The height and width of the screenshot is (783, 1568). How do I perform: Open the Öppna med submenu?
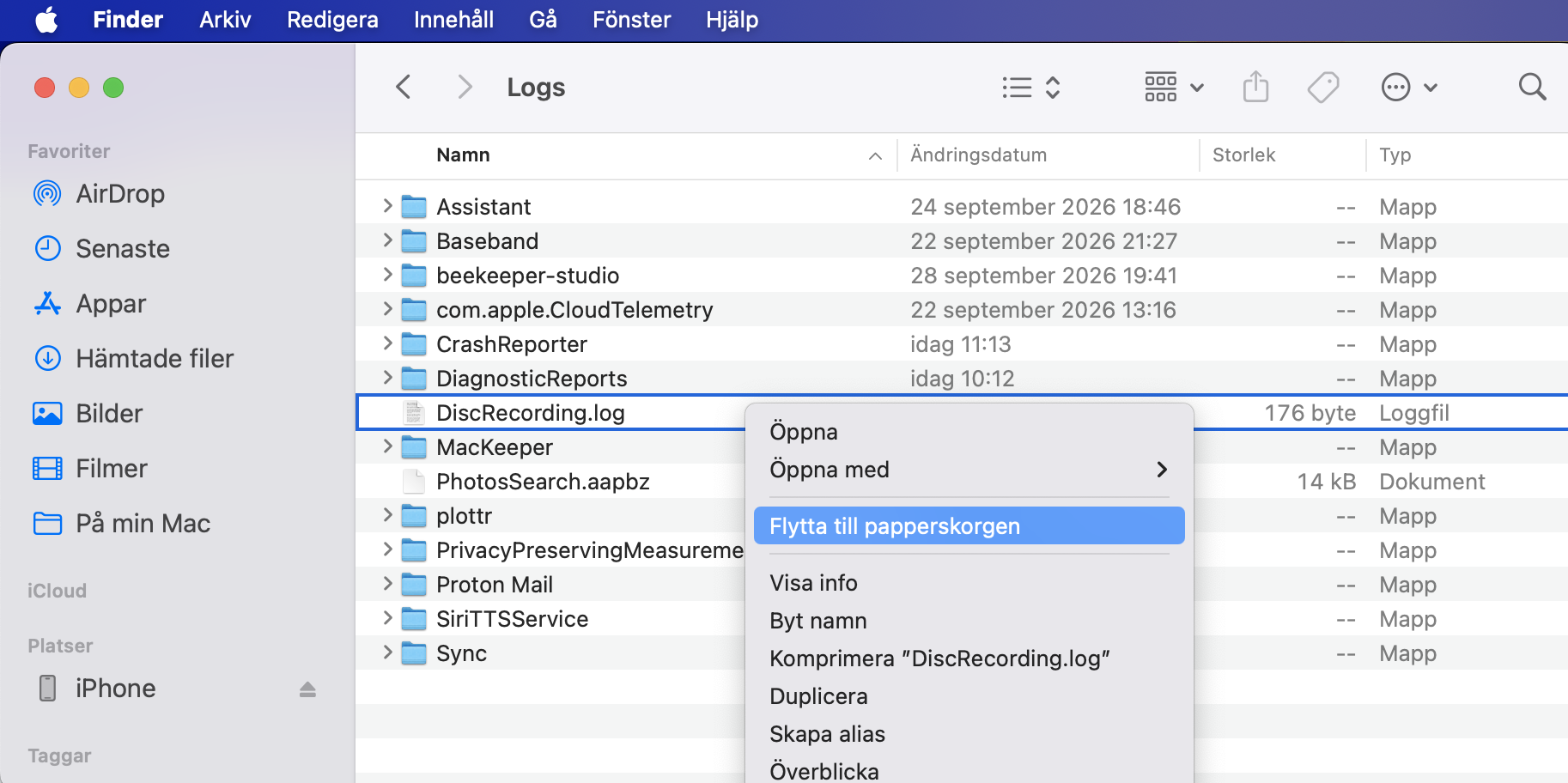[969, 470]
